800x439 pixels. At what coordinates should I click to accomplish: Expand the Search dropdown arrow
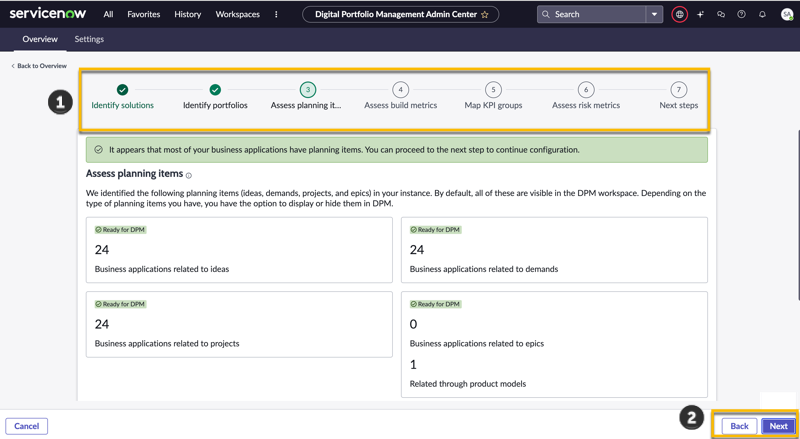click(x=654, y=14)
